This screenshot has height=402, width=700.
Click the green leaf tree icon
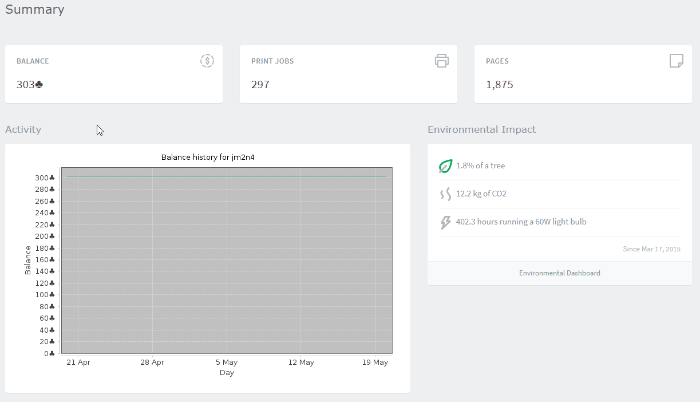pyautogui.click(x=445, y=166)
